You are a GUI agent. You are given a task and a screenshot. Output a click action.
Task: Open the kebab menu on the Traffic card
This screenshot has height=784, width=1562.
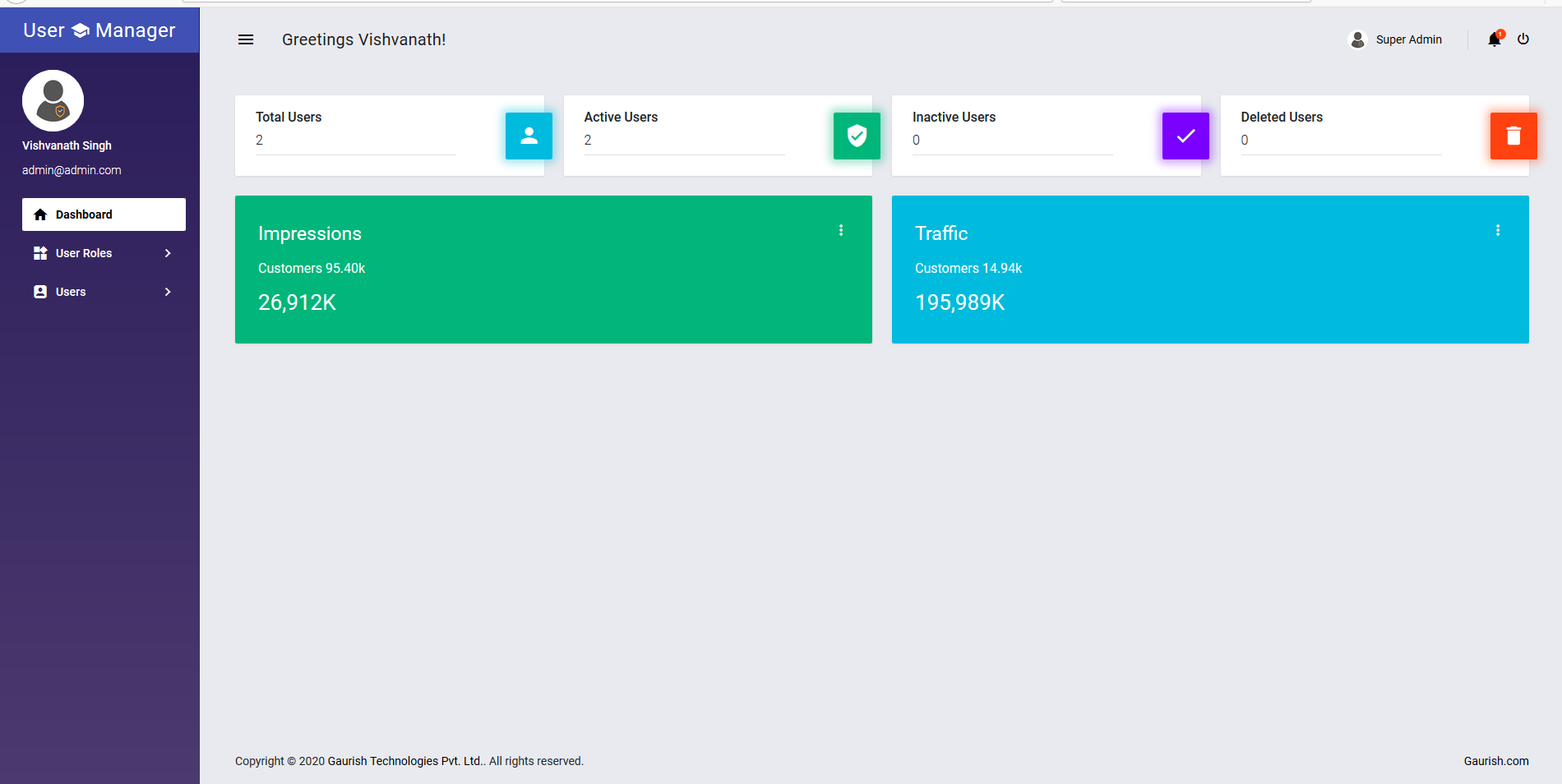click(1498, 230)
